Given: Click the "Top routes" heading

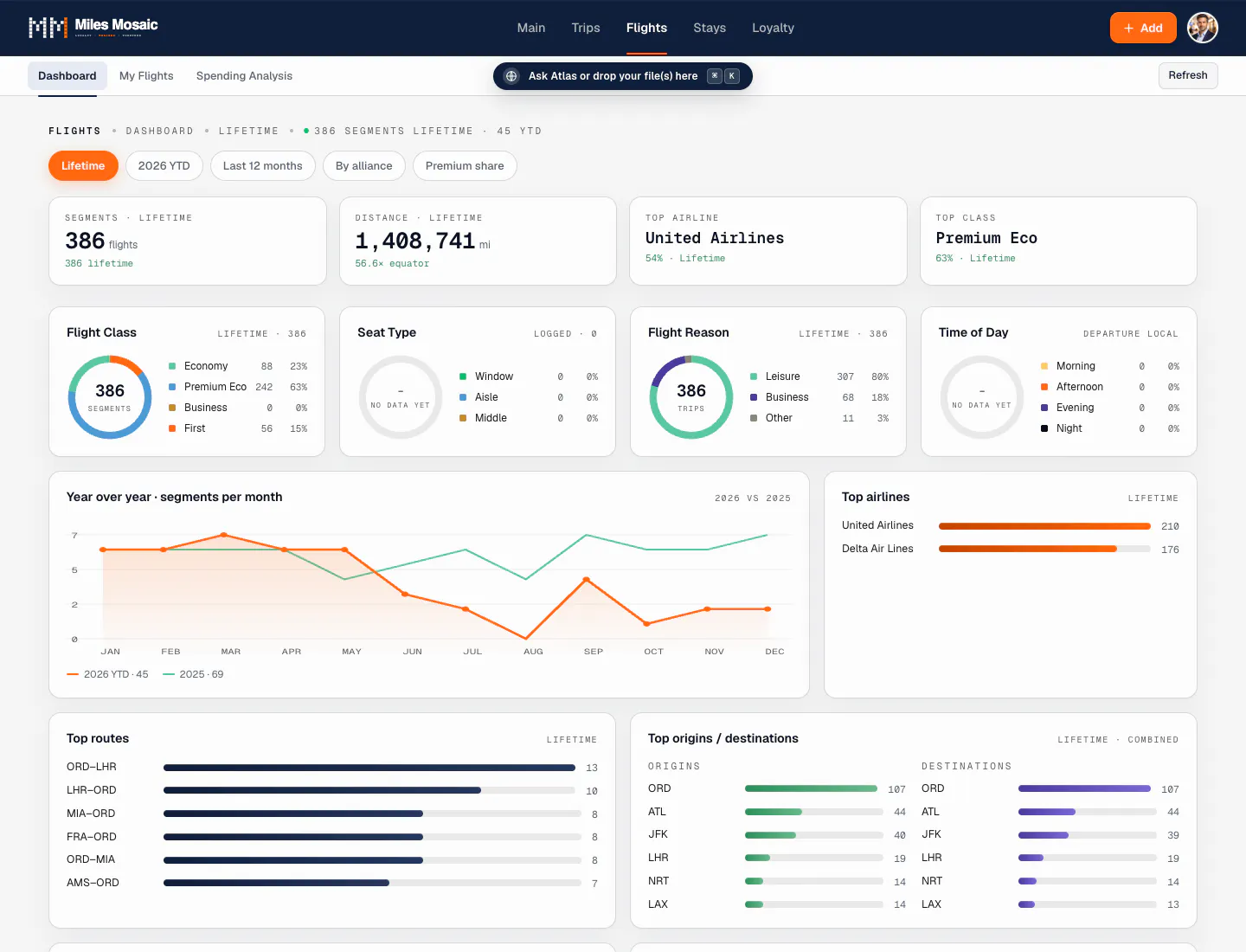Looking at the screenshot, I should pos(98,738).
